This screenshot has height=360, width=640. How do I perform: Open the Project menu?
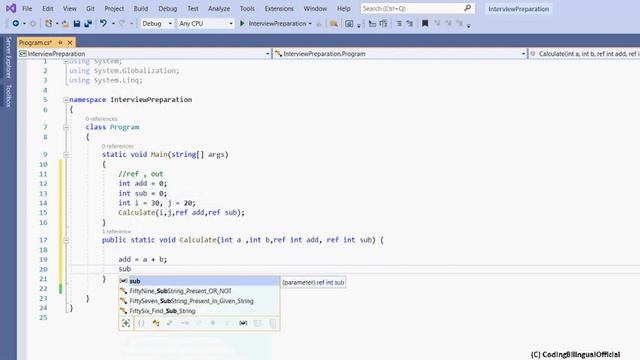114,8
